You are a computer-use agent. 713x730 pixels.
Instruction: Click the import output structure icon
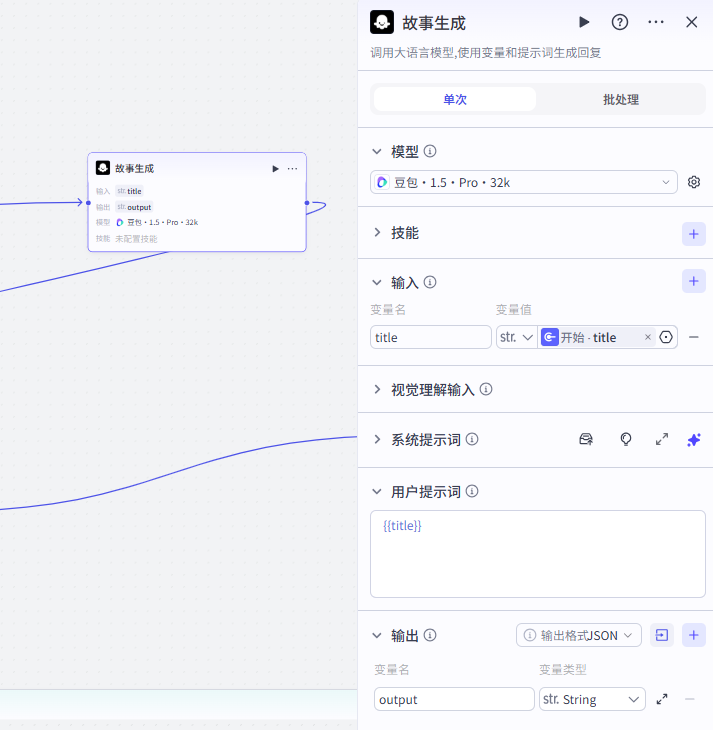[662, 635]
